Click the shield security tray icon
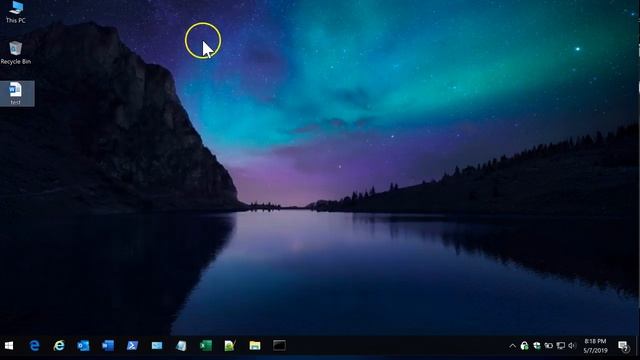The width and height of the screenshot is (640, 360). [537, 346]
